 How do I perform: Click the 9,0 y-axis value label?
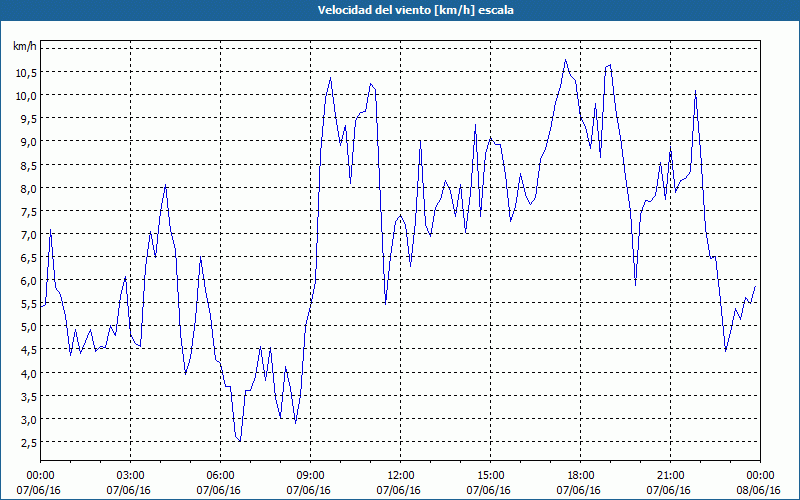(x=28, y=142)
